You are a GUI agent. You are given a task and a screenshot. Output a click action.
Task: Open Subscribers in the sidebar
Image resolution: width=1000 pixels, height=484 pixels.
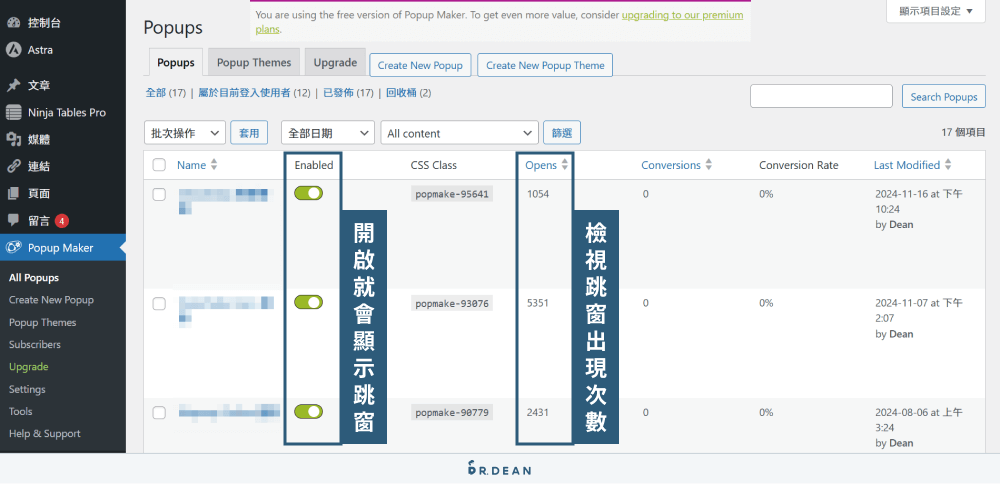coord(35,344)
